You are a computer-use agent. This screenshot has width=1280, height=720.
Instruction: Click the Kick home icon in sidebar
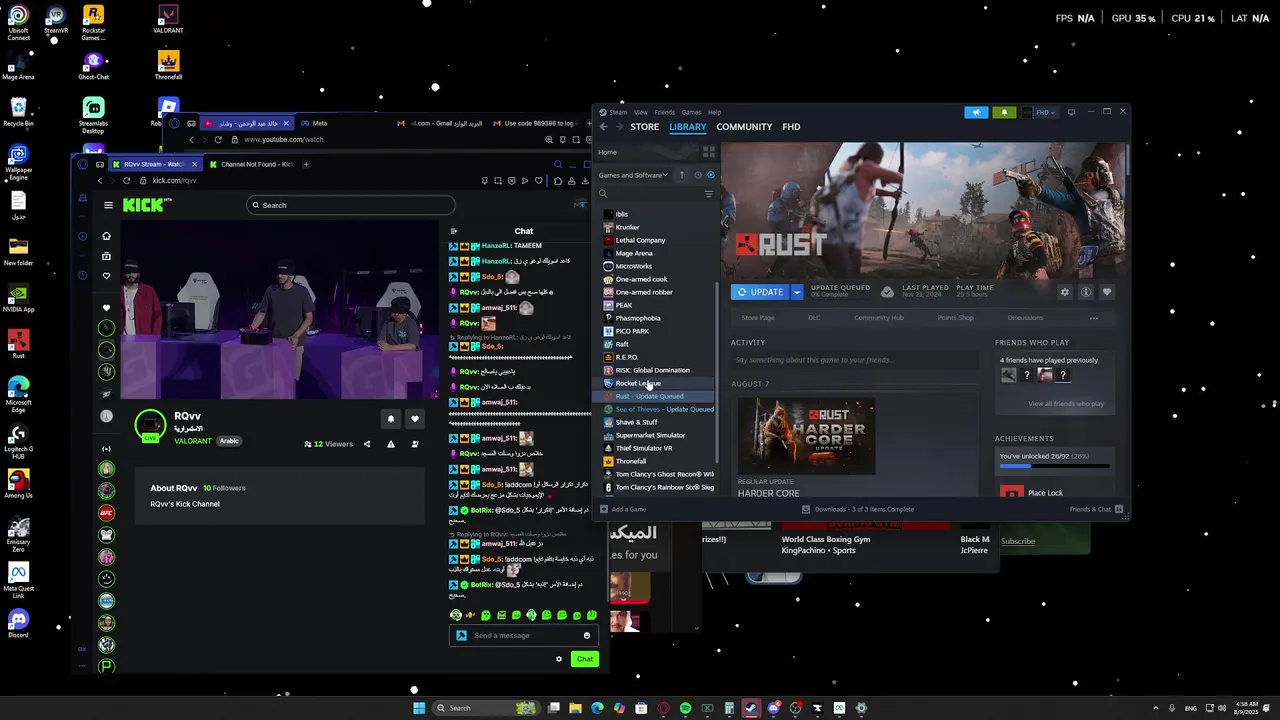[x=106, y=236]
